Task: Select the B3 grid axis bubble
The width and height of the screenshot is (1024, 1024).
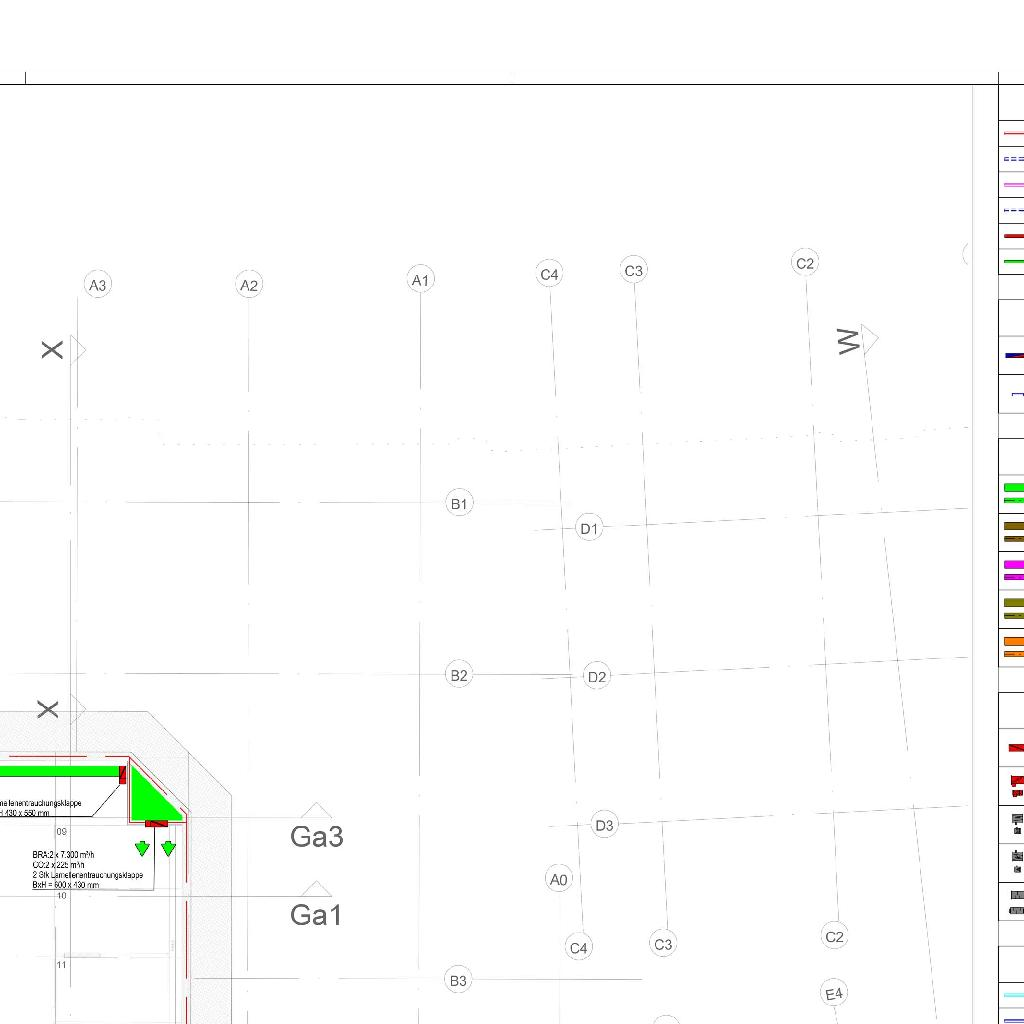Action: pos(458,980)
